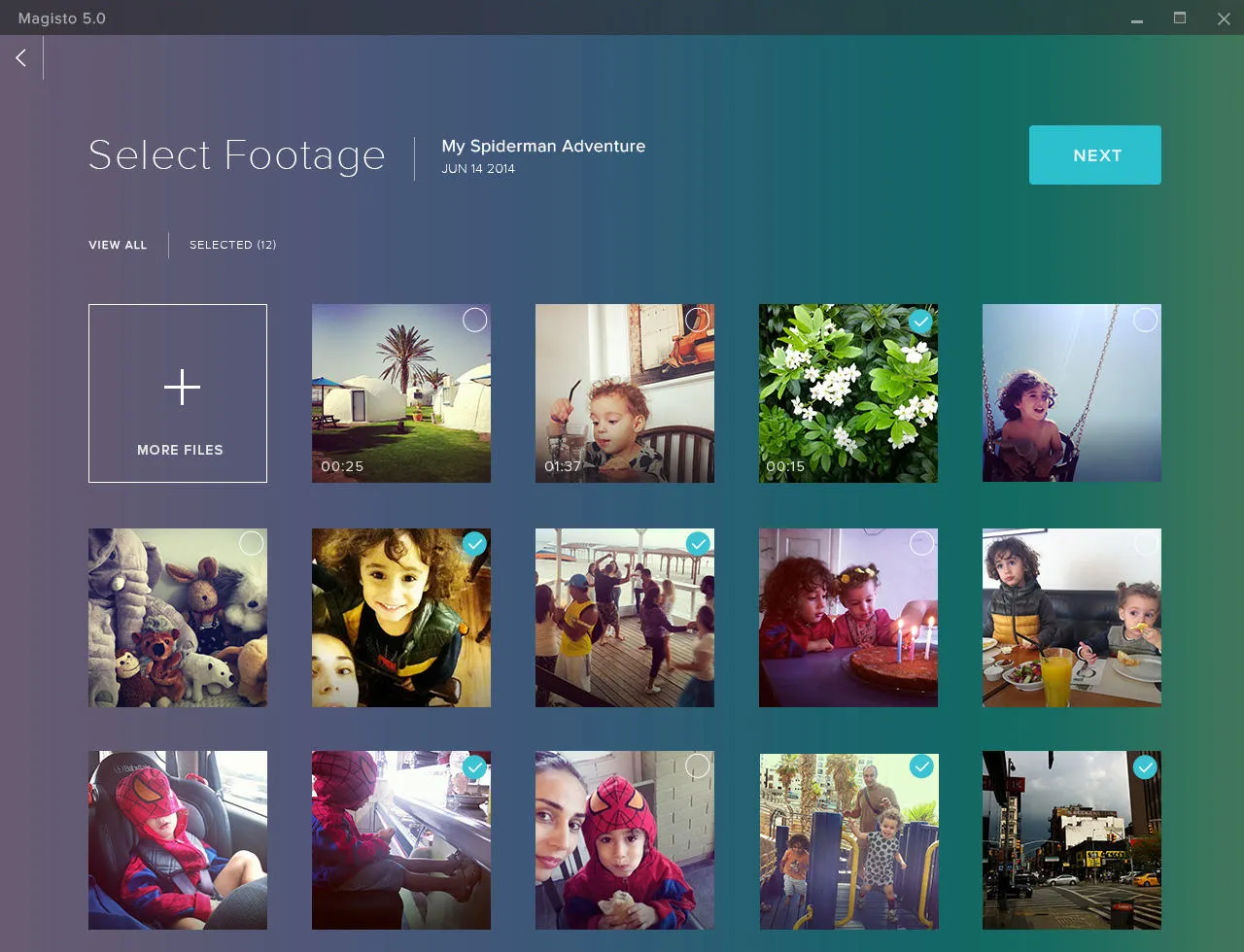Click the My Spiderman Adventure title

(543, 146)
